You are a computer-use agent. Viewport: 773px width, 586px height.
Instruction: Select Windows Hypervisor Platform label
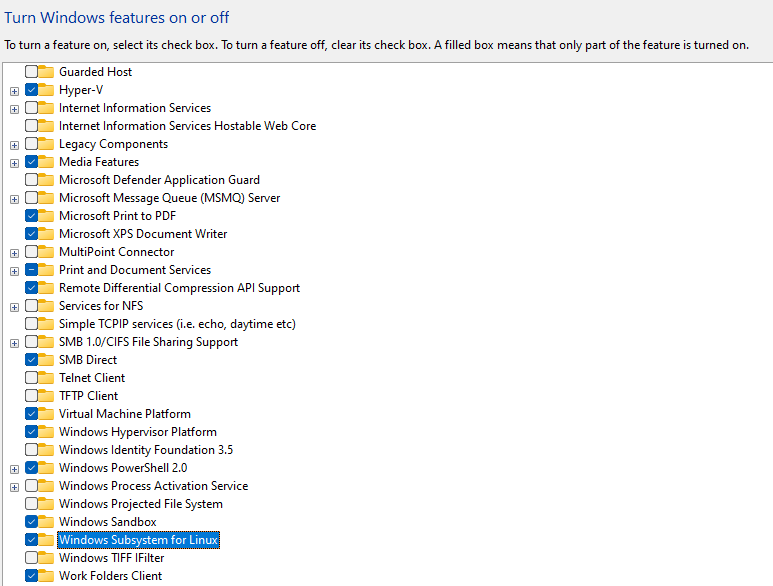pos(138,432)
